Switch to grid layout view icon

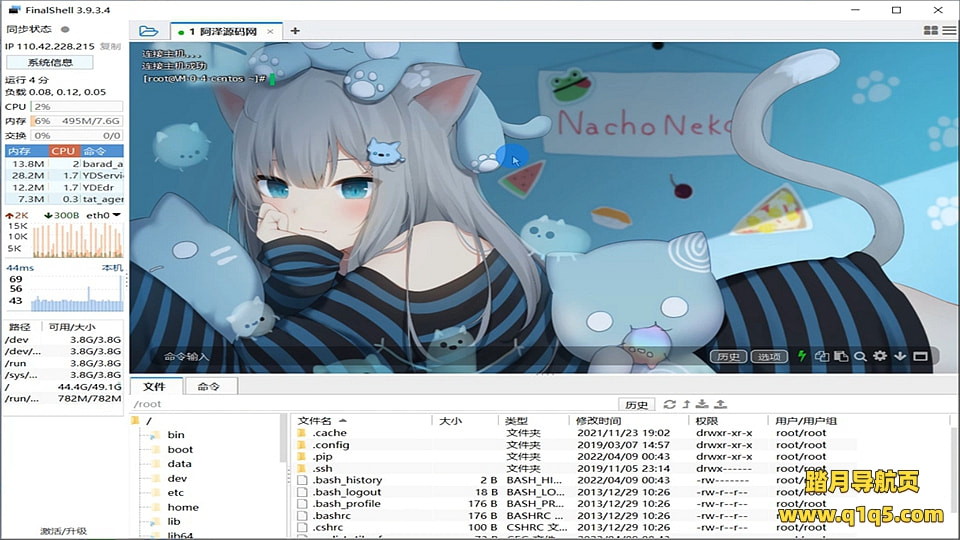pyautogui.click(x=931, y=31)
